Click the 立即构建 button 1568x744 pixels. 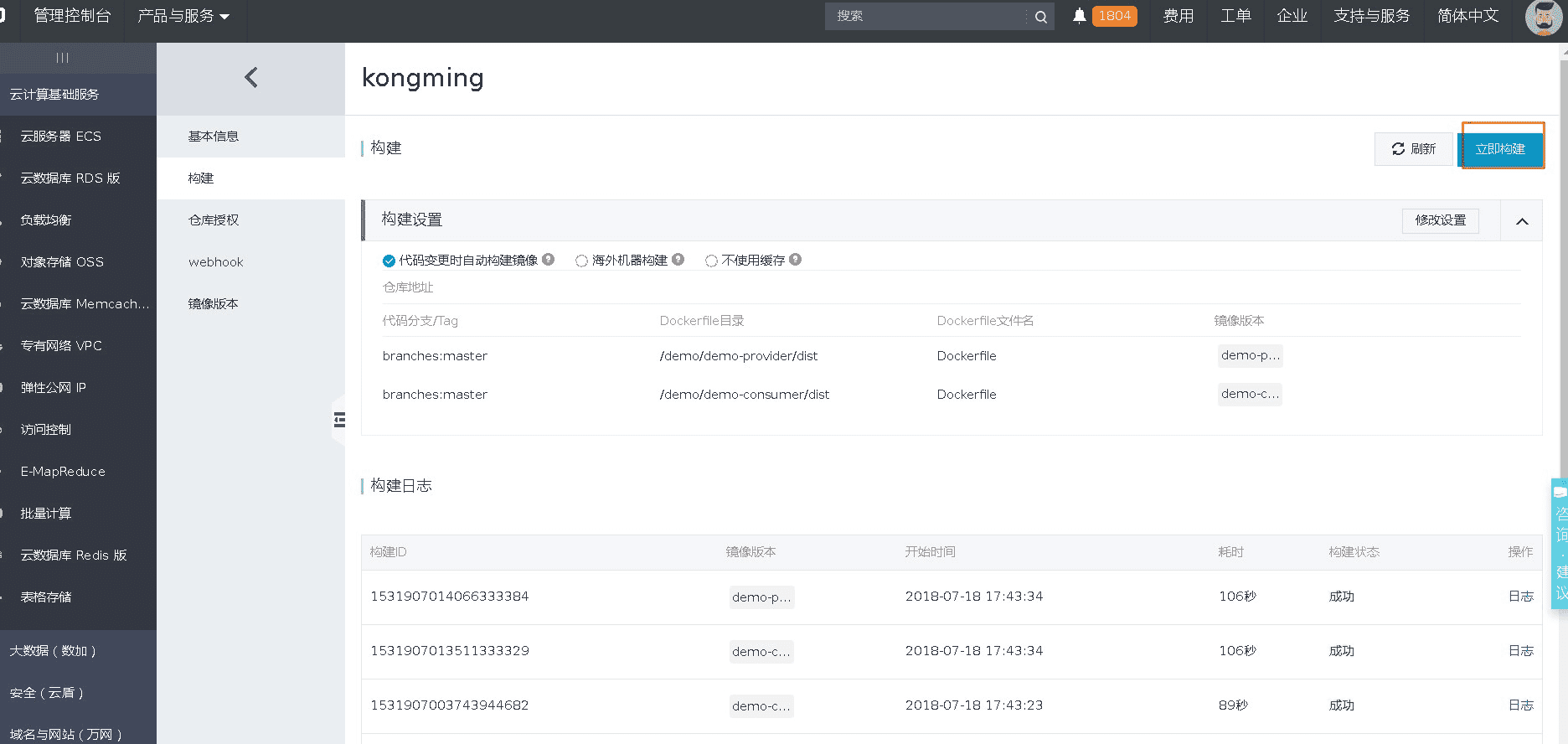[1500, 149]
